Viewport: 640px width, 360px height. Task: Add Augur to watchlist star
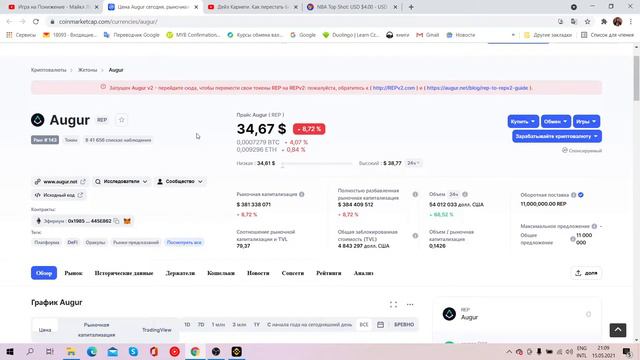coord(121,120)
